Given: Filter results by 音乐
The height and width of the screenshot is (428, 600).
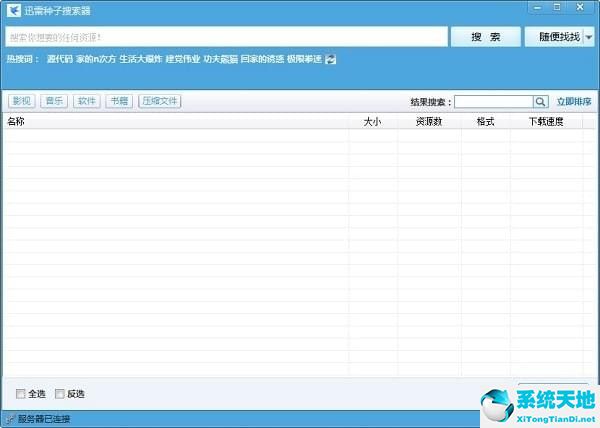Looking at the screenshot, I should pyautogui.click(x=54, y=101).
